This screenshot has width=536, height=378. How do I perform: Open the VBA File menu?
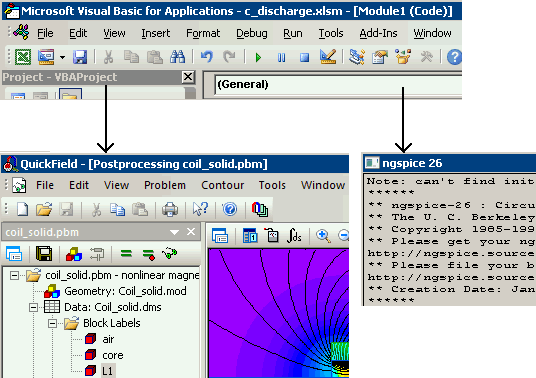coord(45,33)
